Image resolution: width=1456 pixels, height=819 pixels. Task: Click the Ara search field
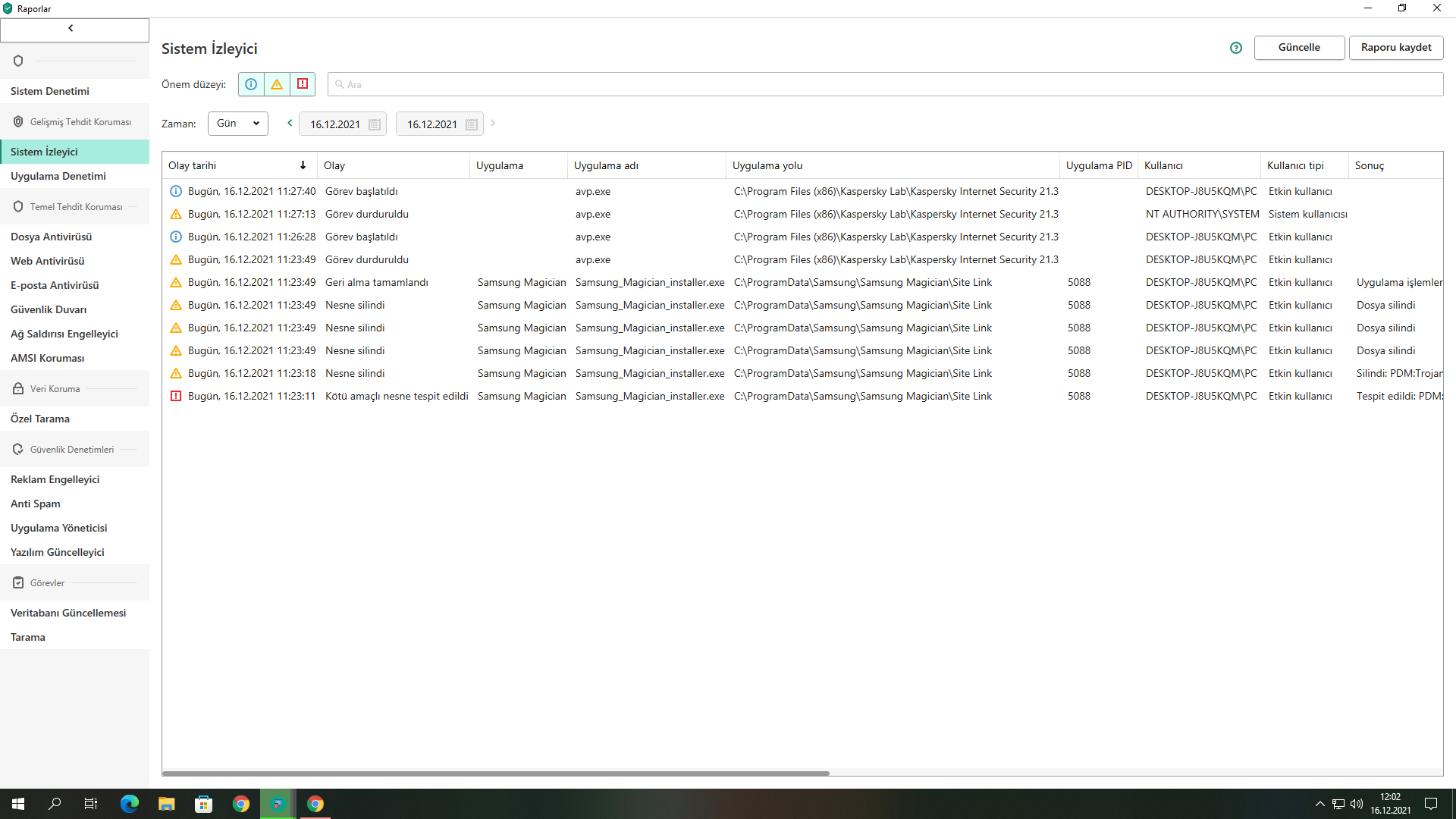pos(885,84)
